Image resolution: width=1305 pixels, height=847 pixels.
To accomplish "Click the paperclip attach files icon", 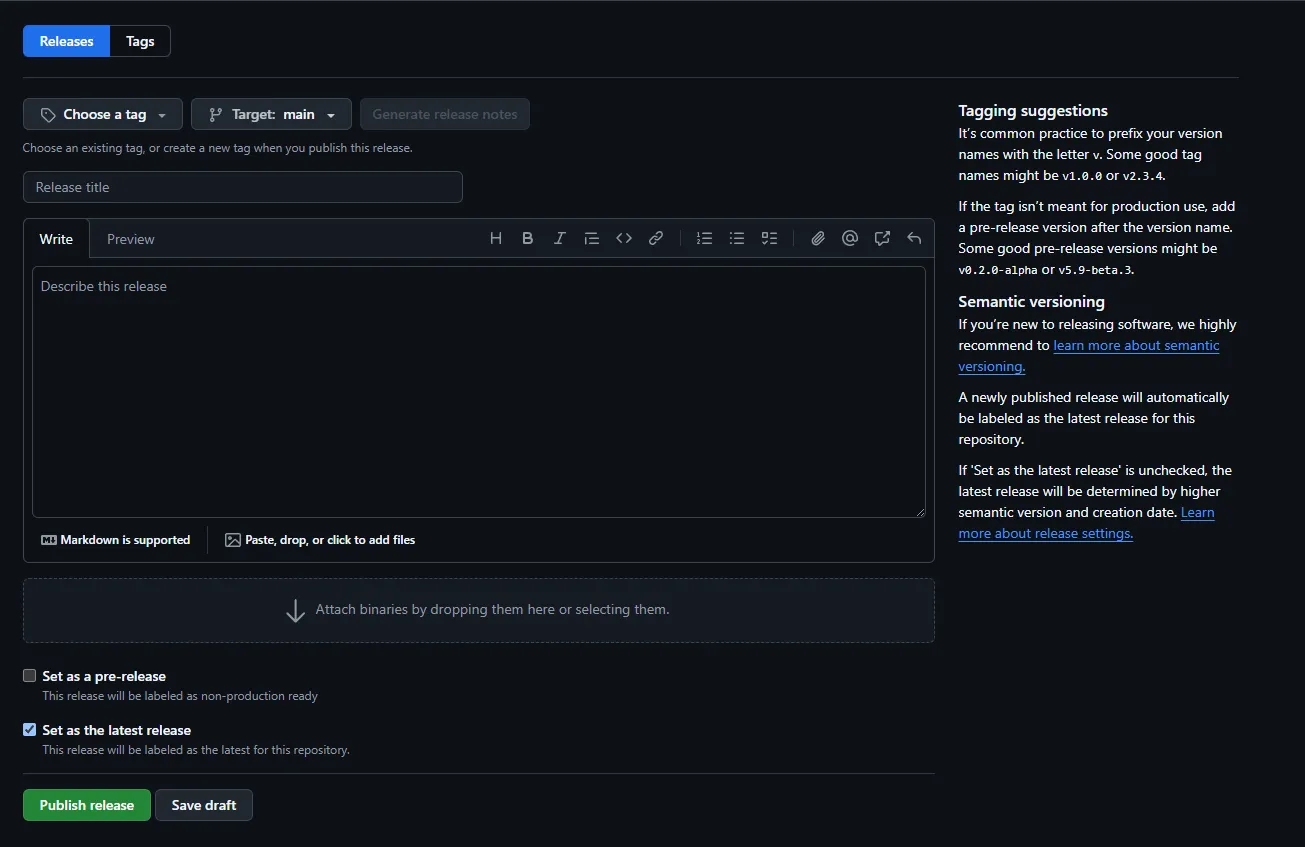I will 818,238.
